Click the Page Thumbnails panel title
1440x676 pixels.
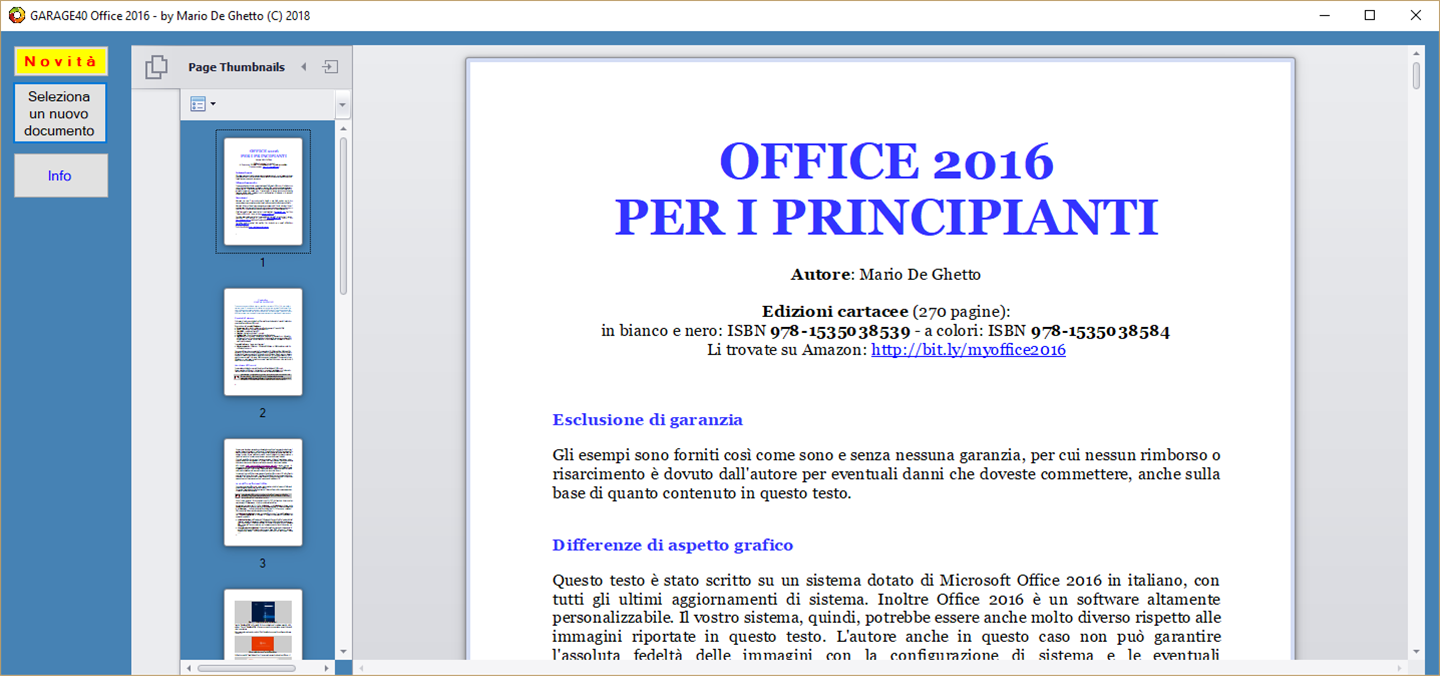click(236, 67)
